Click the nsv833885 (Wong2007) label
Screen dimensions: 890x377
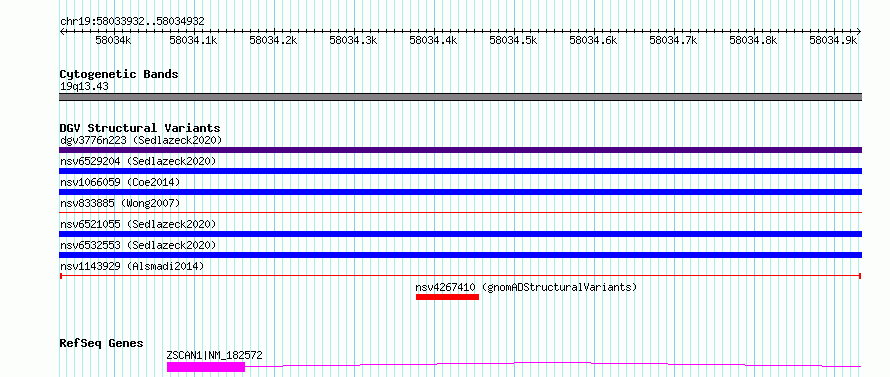pyautogui.click(x=120, y=203)
